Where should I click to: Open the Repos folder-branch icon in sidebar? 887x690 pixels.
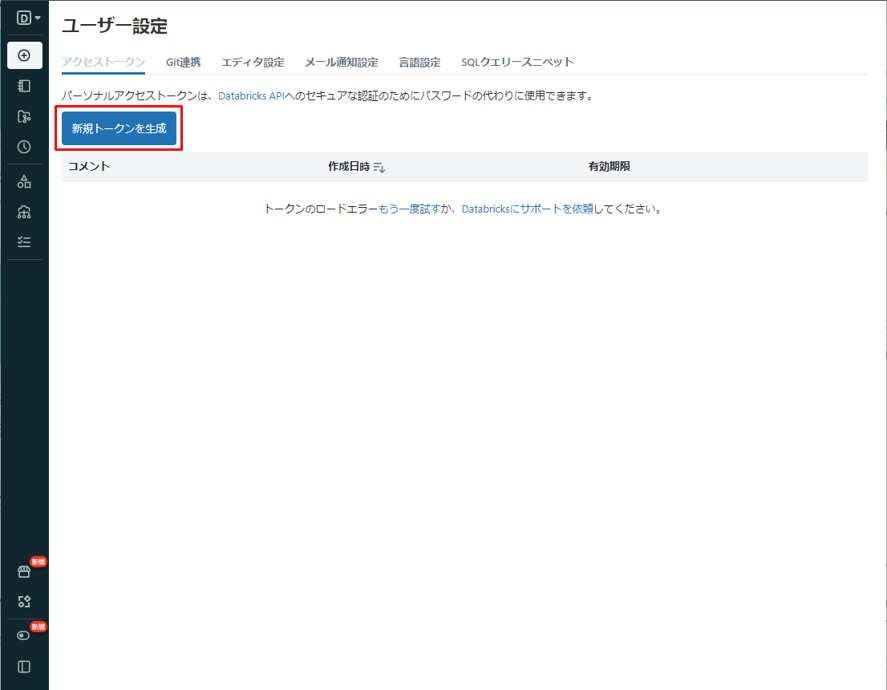click(x=24, y=117)
